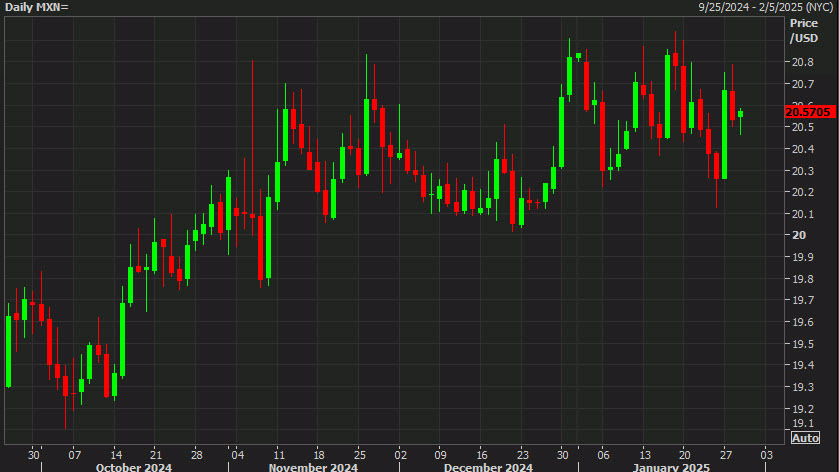Click the 19.6 price axis value

803,322
